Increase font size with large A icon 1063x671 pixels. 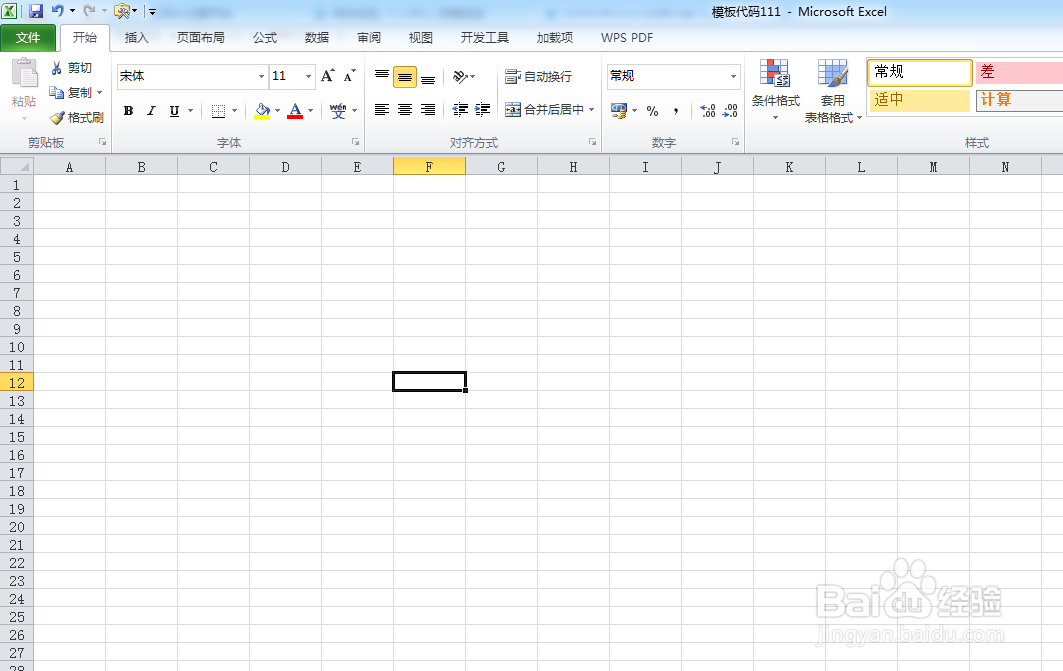pos(327,76)
